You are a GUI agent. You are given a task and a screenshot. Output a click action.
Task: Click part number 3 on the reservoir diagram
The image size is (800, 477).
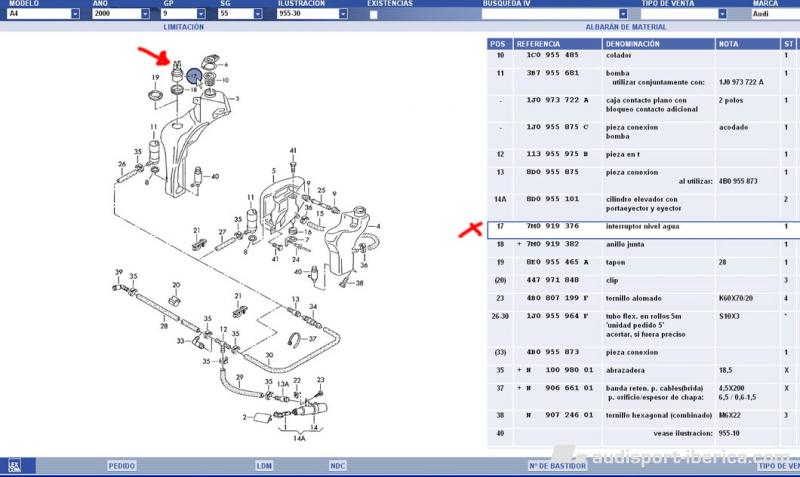(237, 99)
